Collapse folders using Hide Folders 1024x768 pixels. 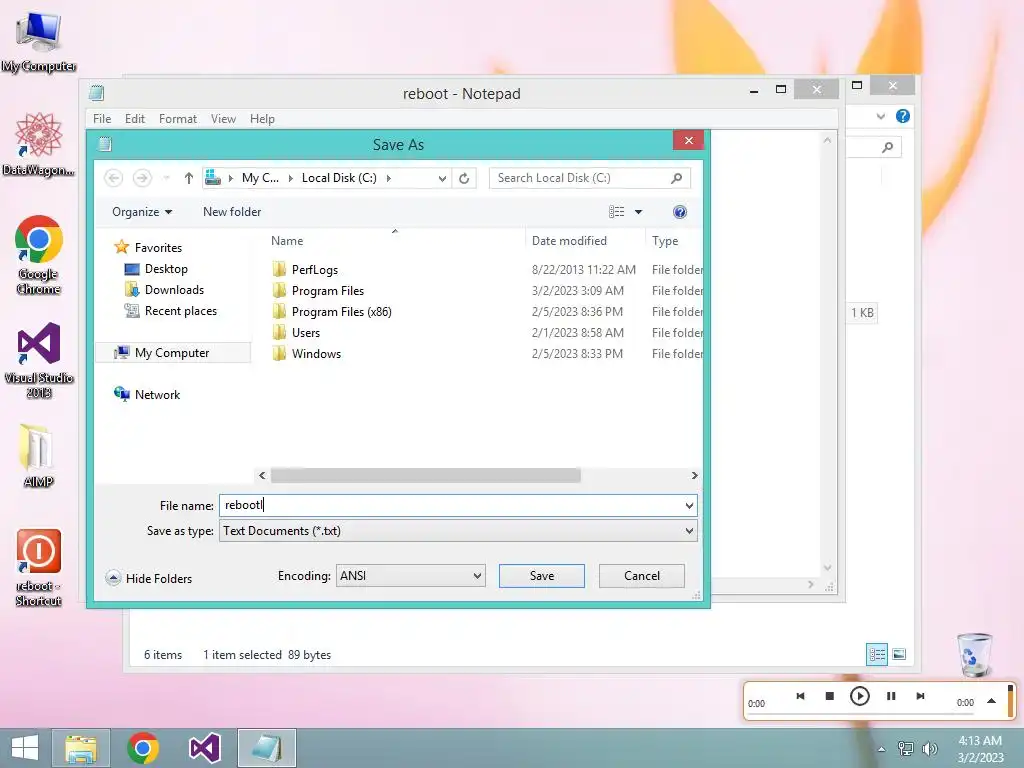[149, 578]
